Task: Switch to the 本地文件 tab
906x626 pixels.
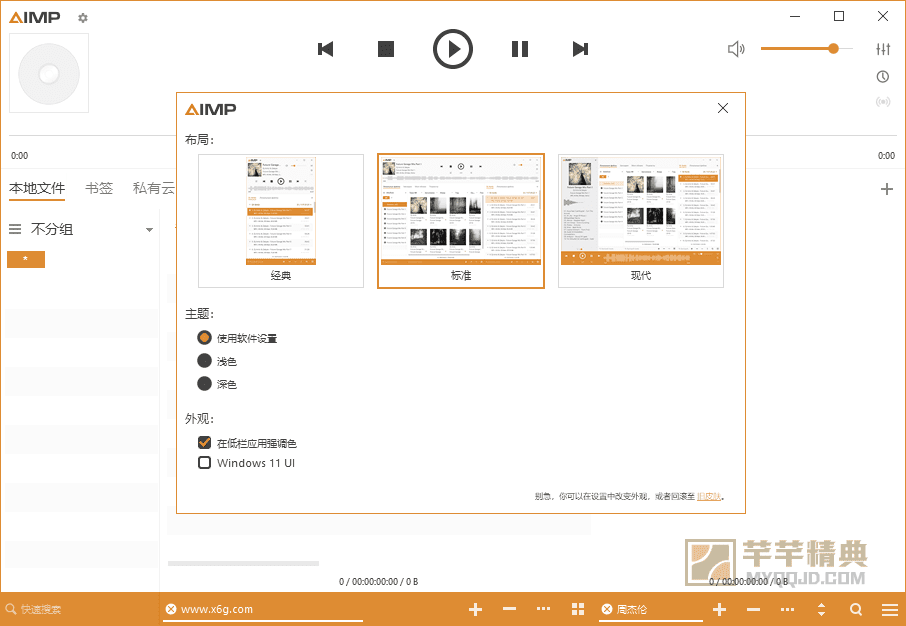Action: pos(37,188)
